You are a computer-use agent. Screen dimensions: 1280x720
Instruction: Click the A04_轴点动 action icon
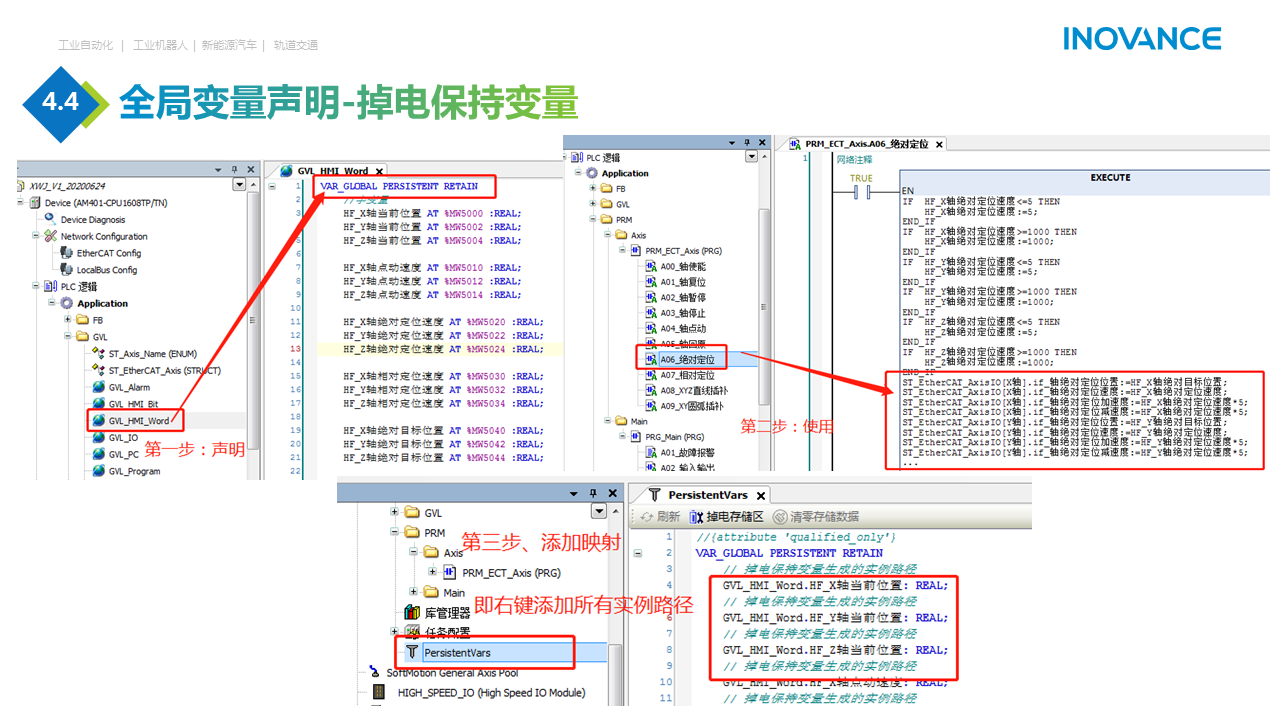click(x=650, y=328)
